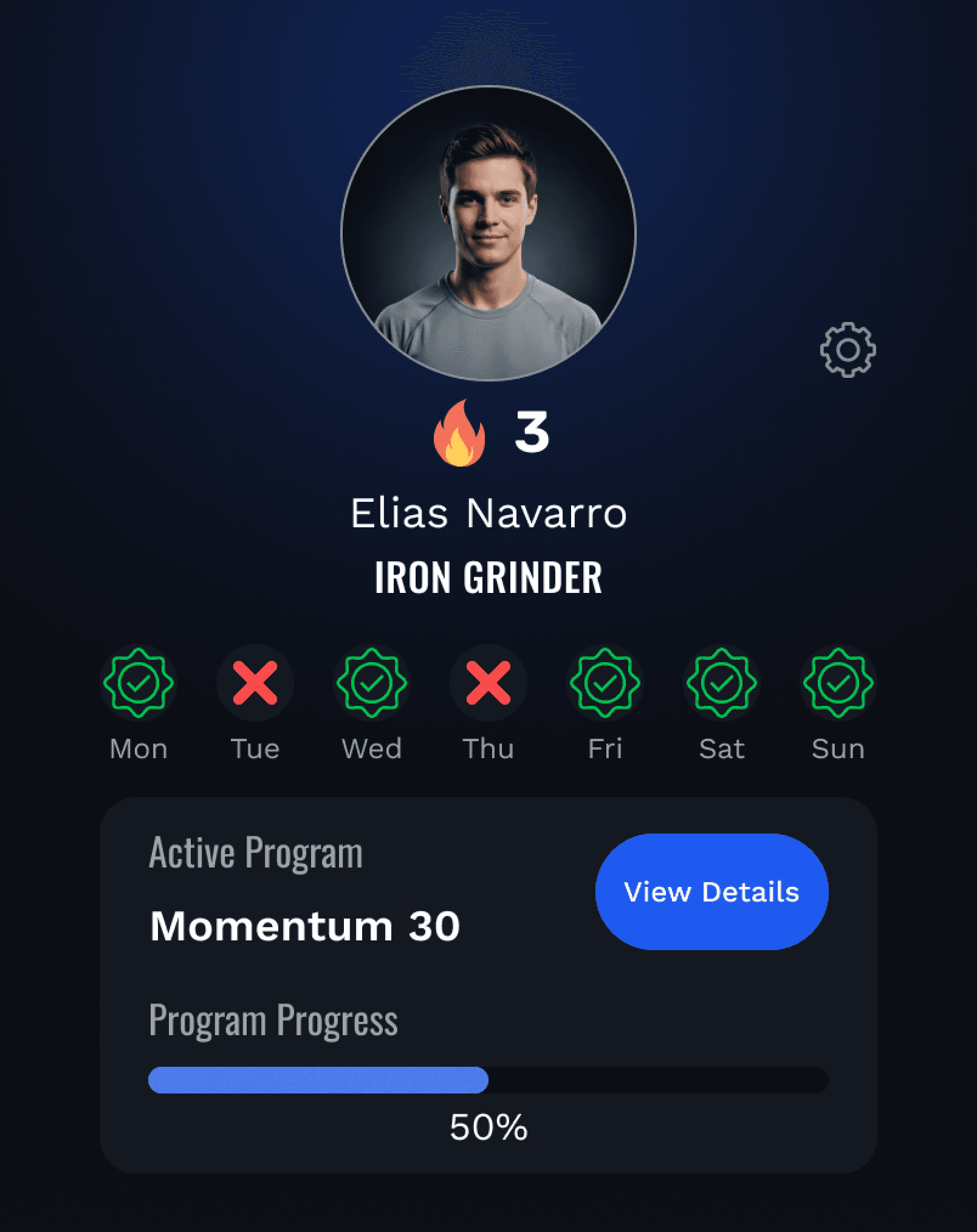The width and height of the screenshot is (977, 1232).
Task: Tap Saturday's green check badge
Action: click(722, 683)
